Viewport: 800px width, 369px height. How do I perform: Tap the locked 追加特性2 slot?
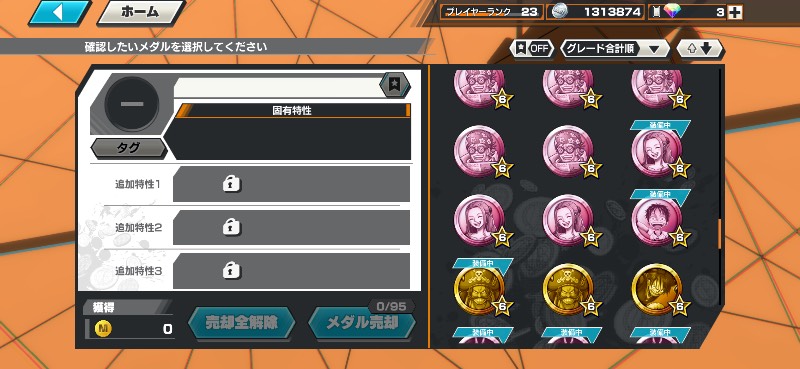coord(291,227)
